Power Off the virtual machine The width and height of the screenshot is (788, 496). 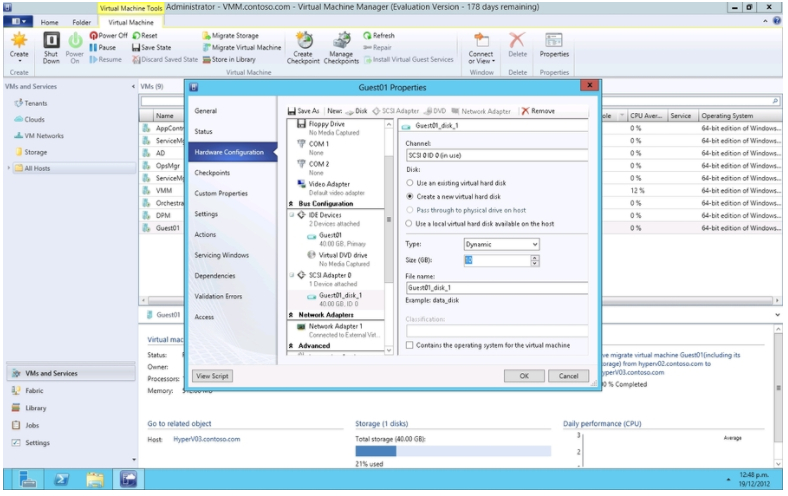109,36
